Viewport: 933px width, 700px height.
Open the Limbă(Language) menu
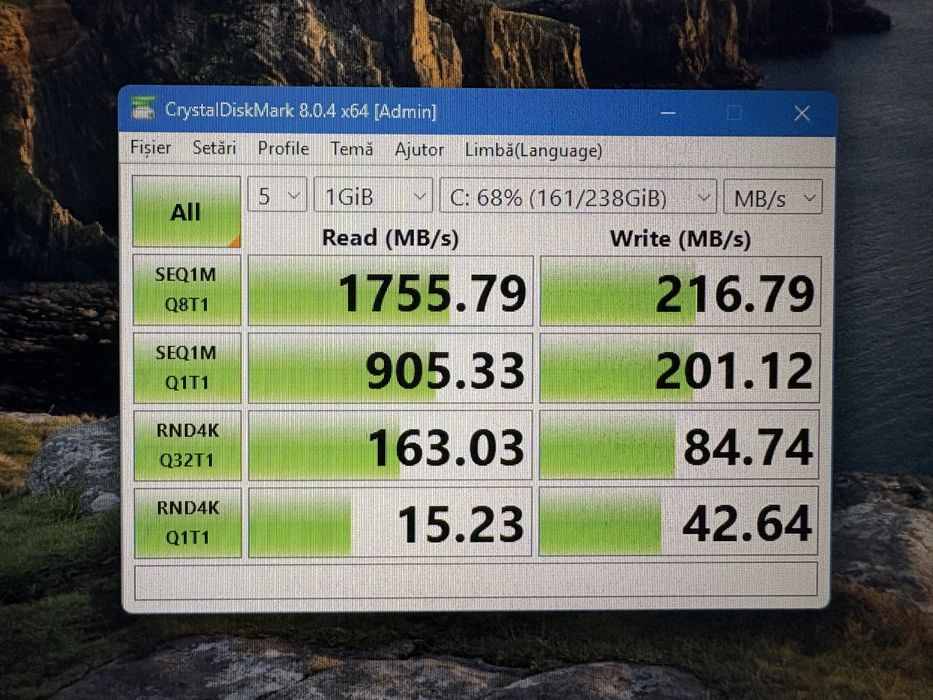(533, 150)
